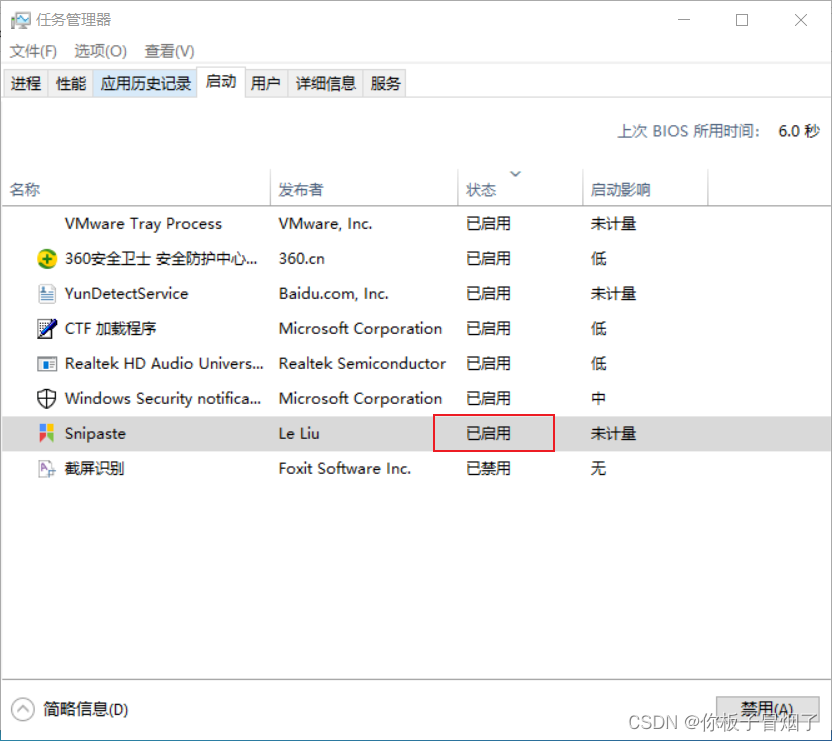832x741 pixels.
Task: Click the Task Manager title bar icon
Action: click(21, 20)
